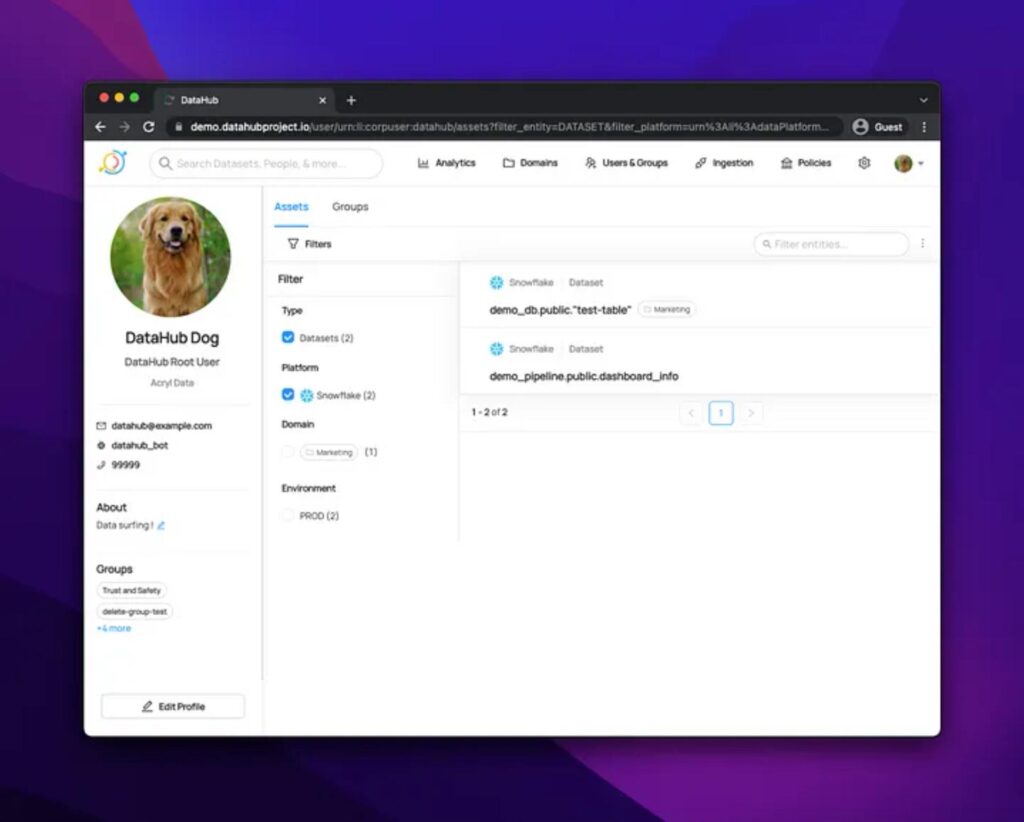Click the profile picture of DataHub Dog

point(172,257)
